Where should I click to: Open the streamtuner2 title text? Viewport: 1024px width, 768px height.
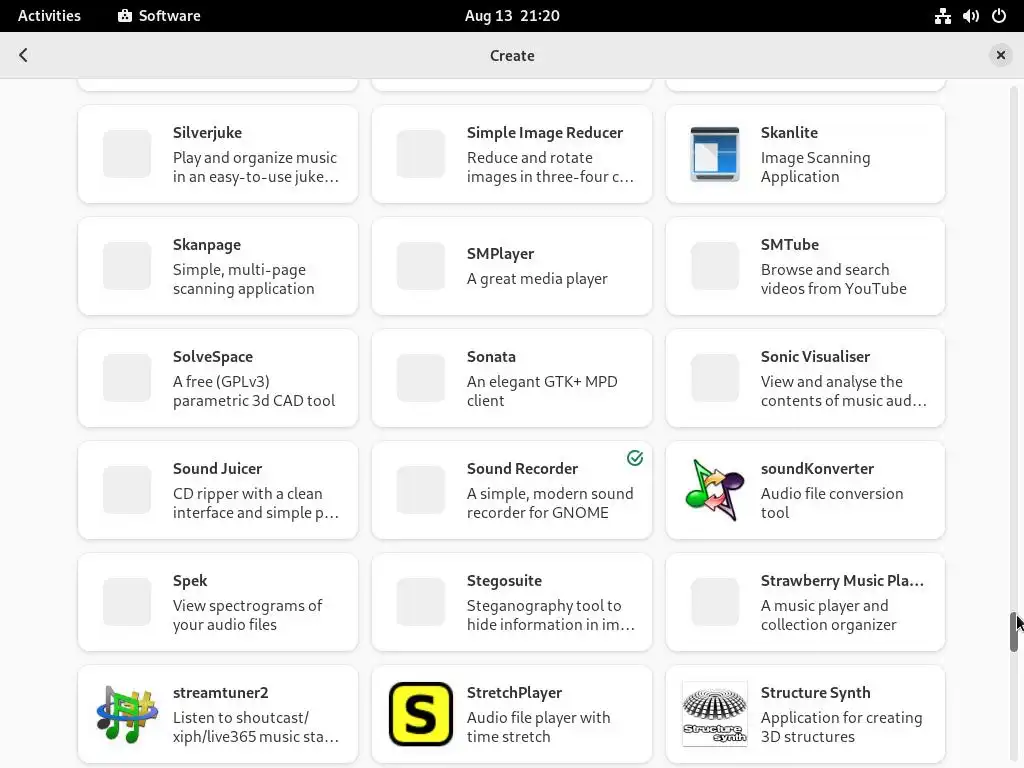coord(220,693)
